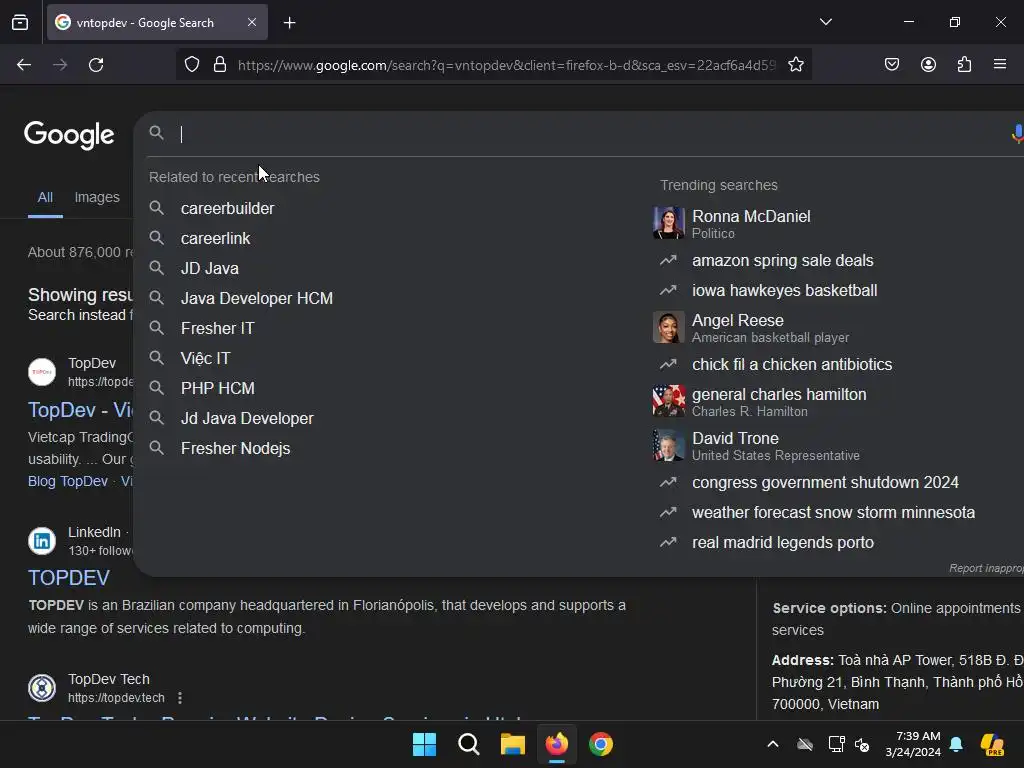The height and width of the screenshot is (768, 1024).
Task: Show hidden system tray icons
Action: pyautogui.click(x=773, y=744)
